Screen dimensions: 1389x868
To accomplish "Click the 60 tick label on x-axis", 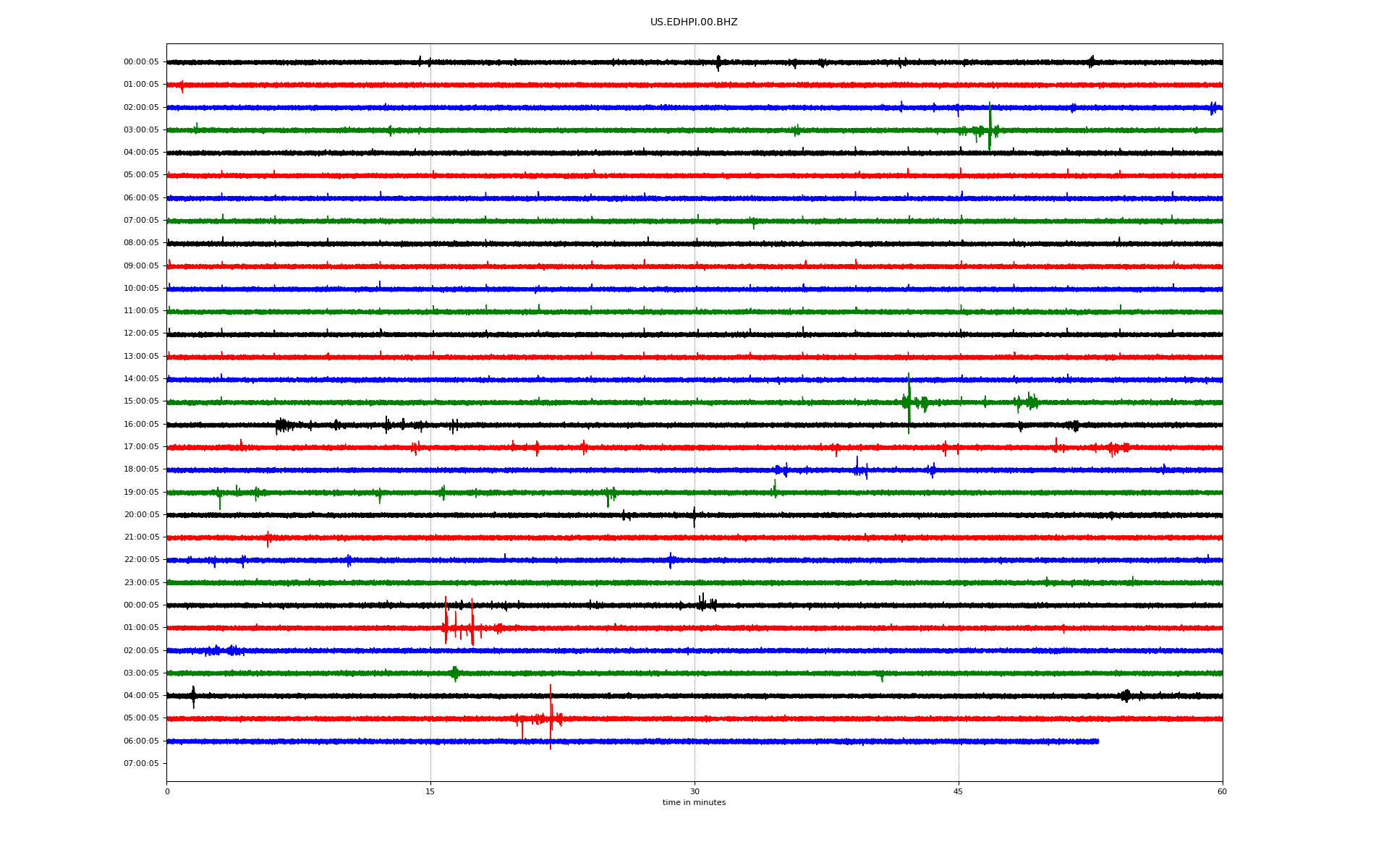I will pyautogui.click(x=1222, y=791).
